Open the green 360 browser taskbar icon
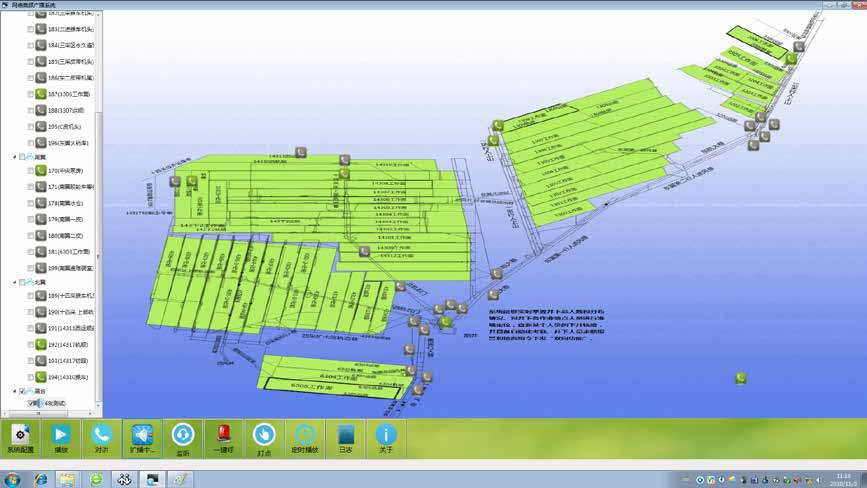 pos(96,480)
